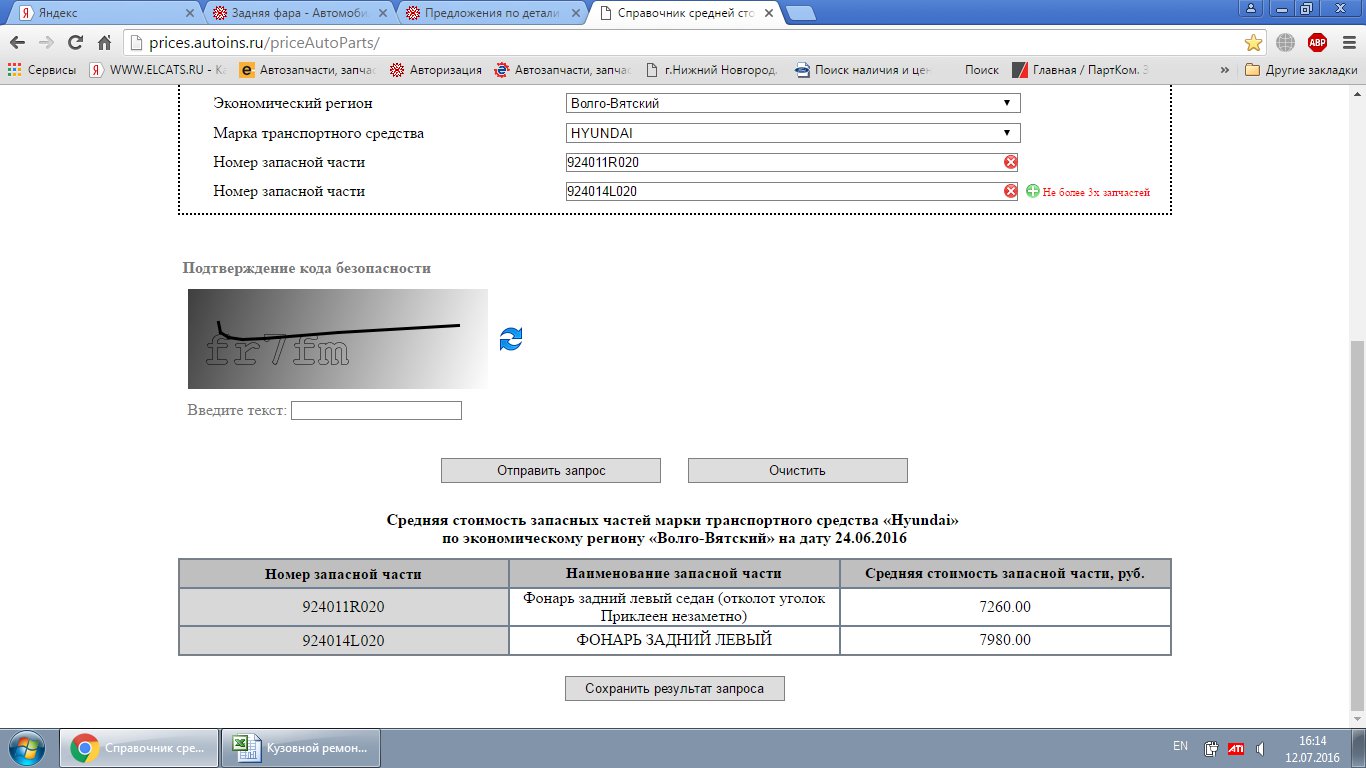Open Excel Кузовной ремонт taskbar window

coord(300,748)
